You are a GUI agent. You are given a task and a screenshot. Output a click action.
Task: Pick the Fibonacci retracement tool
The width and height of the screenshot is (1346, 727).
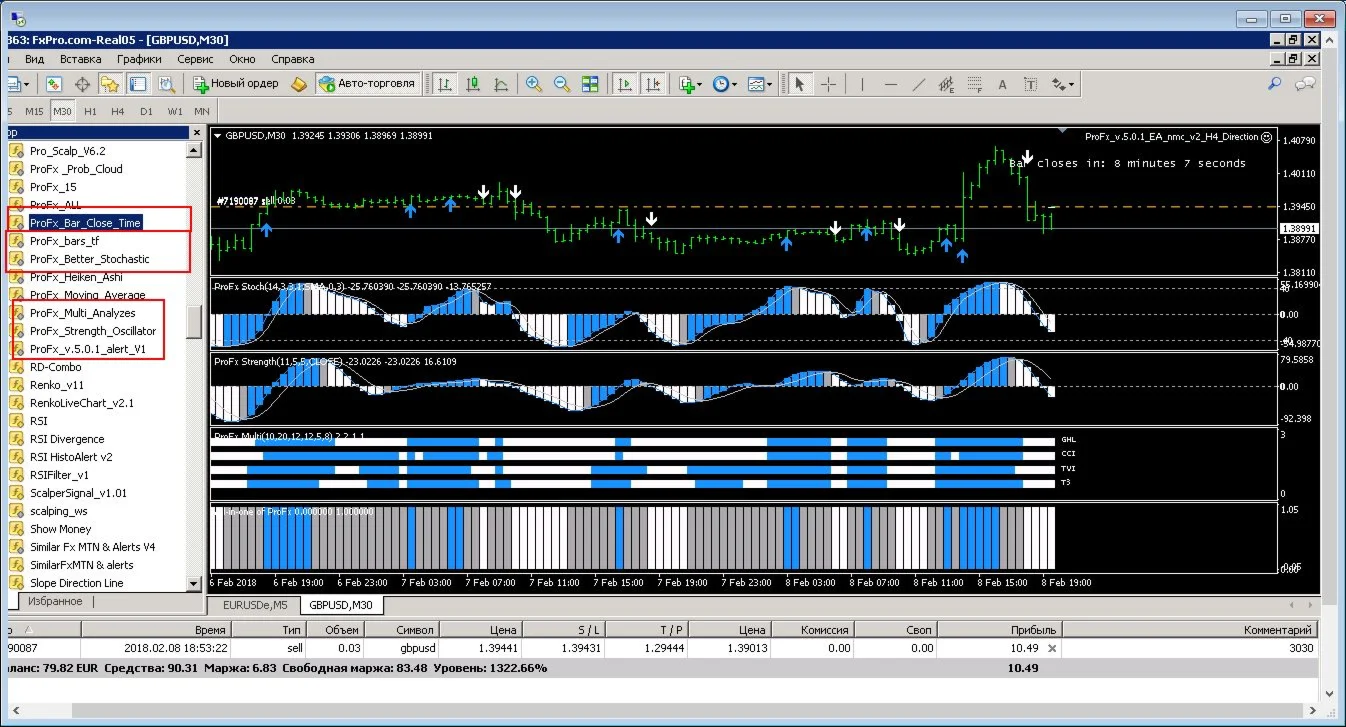(974, 84)
